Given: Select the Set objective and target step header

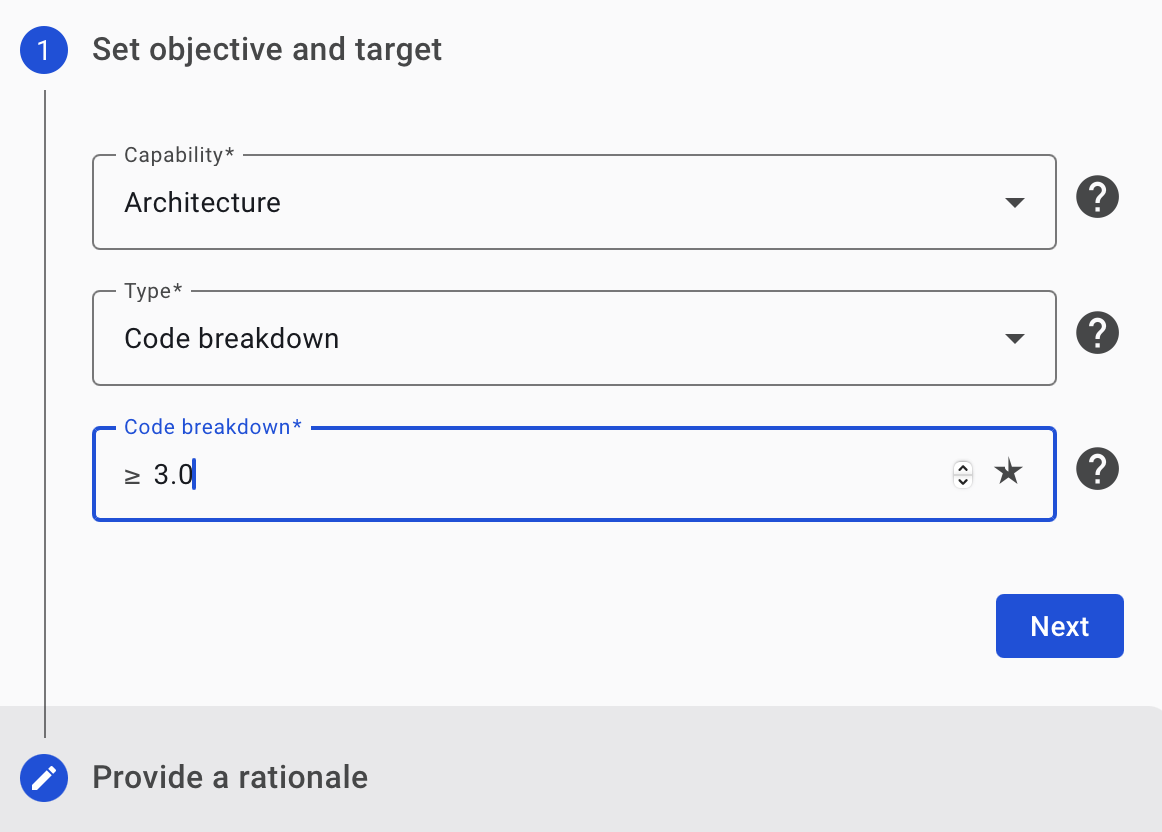Looking at the screenshot, I should pos(267,50).
